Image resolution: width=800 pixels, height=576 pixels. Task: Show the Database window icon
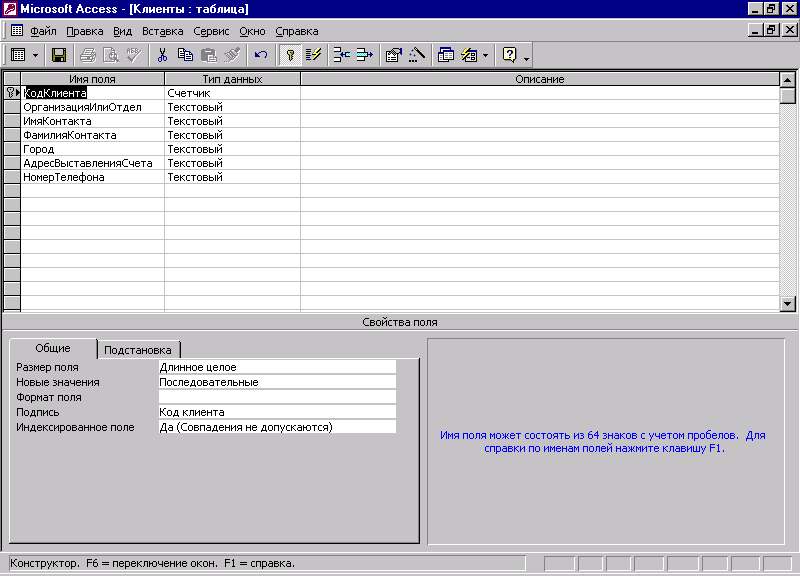(x=445, y=55)
